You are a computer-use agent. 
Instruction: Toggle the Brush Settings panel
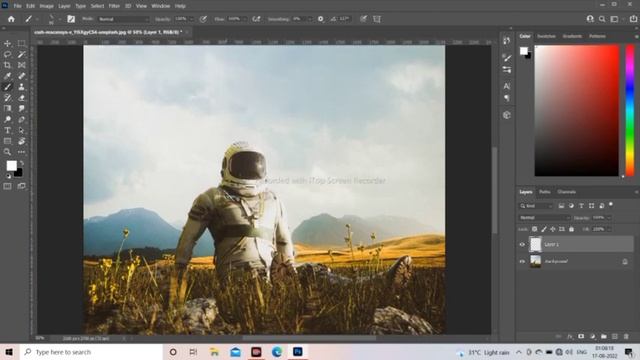point(71,19)
